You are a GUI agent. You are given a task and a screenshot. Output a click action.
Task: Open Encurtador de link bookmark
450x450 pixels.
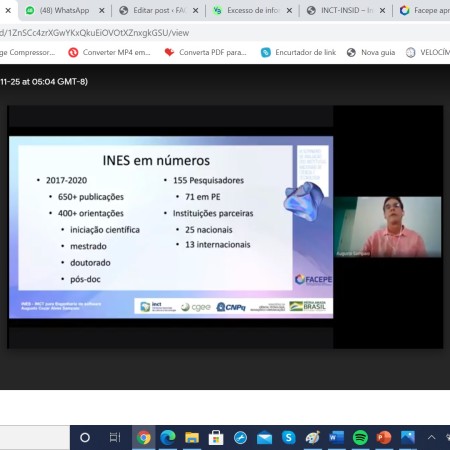click(299, 52)
